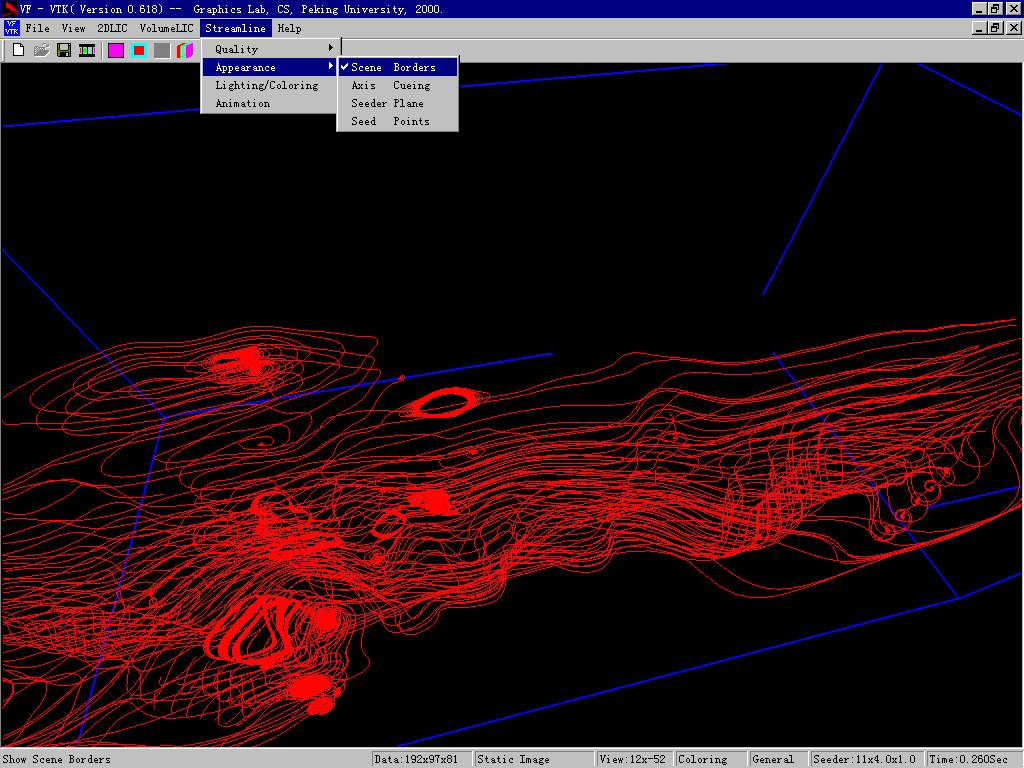1024x768 pixels.
Task: Open the File menu
Action: [x=37, y=28]
